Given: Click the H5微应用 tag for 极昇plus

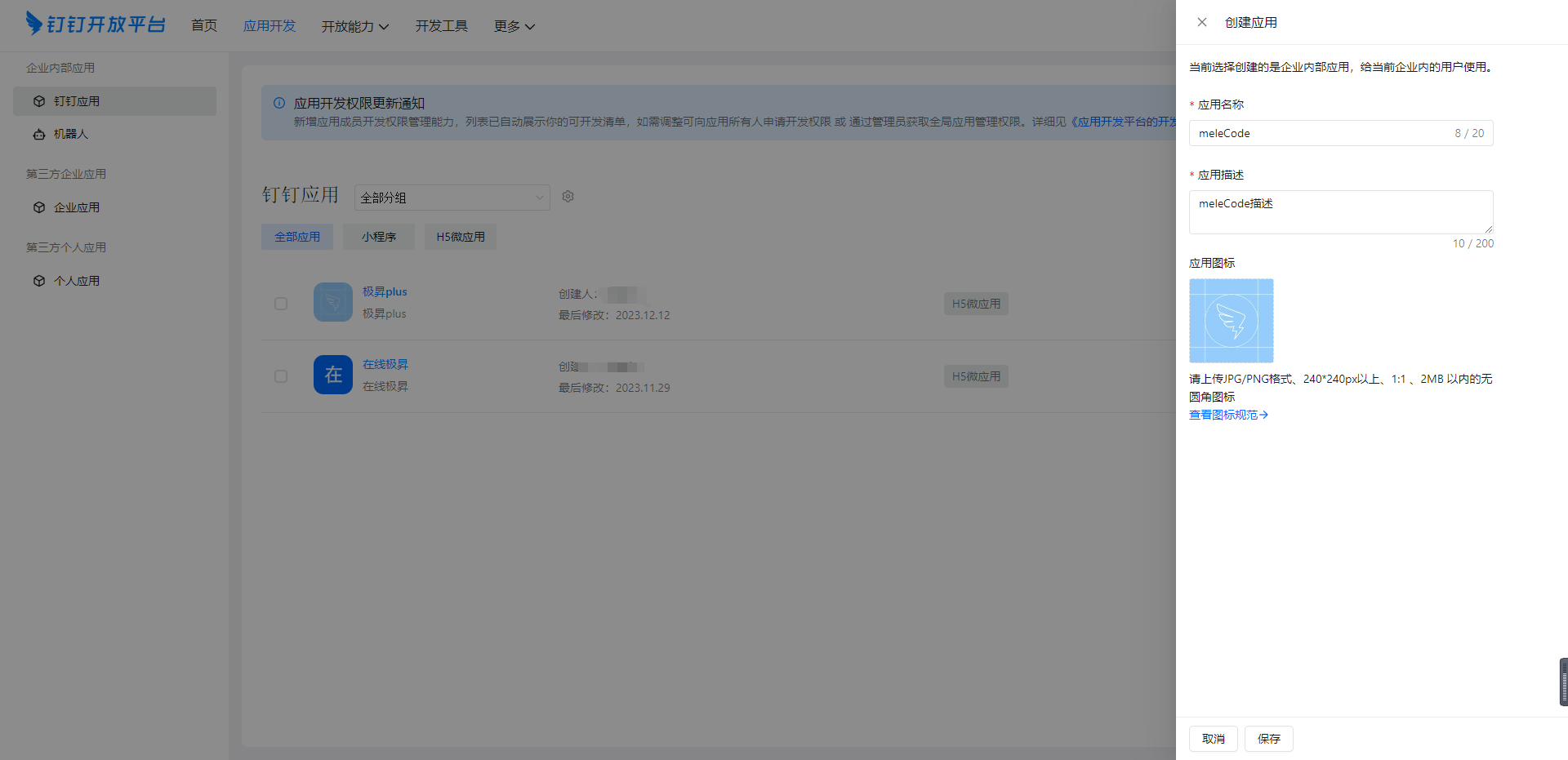Looking at the screenshot, I should click(976, 304).
